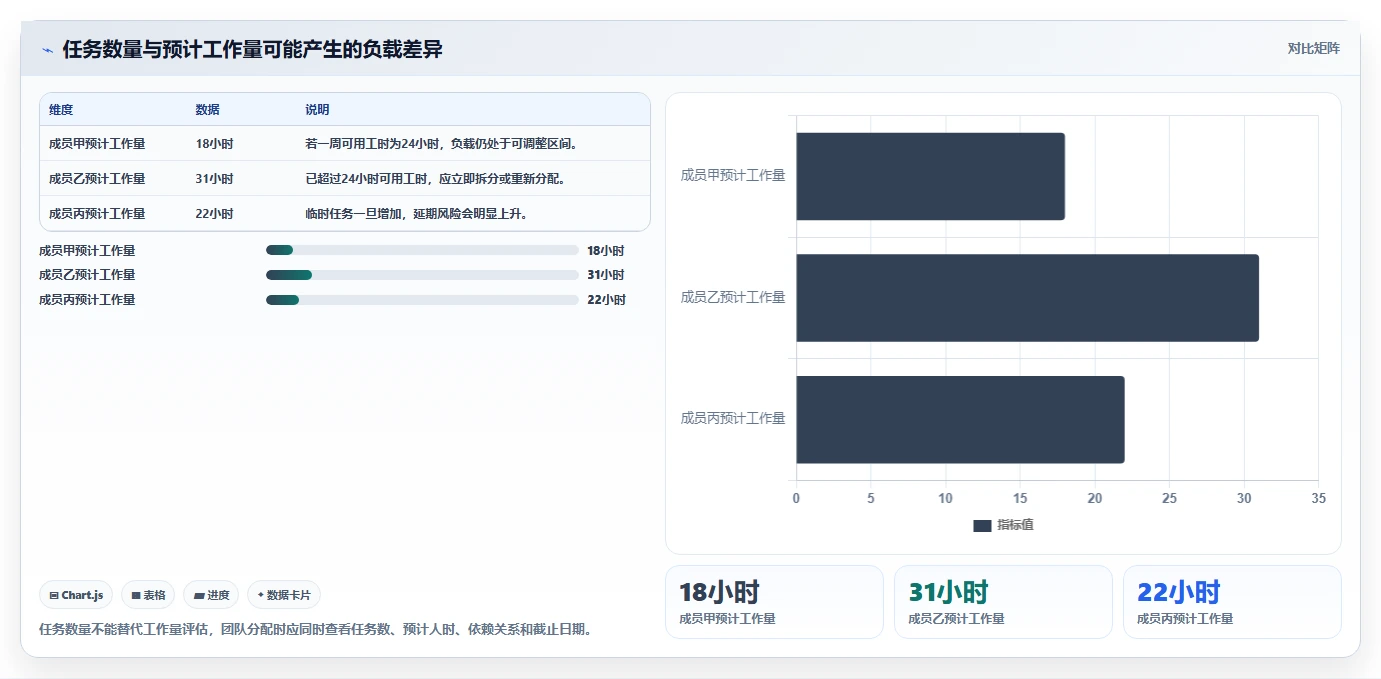The height and width of the screenshot is (679, 1381).
Task: Select the 数据卡片 tag chip
Action: tap(284, 595)
